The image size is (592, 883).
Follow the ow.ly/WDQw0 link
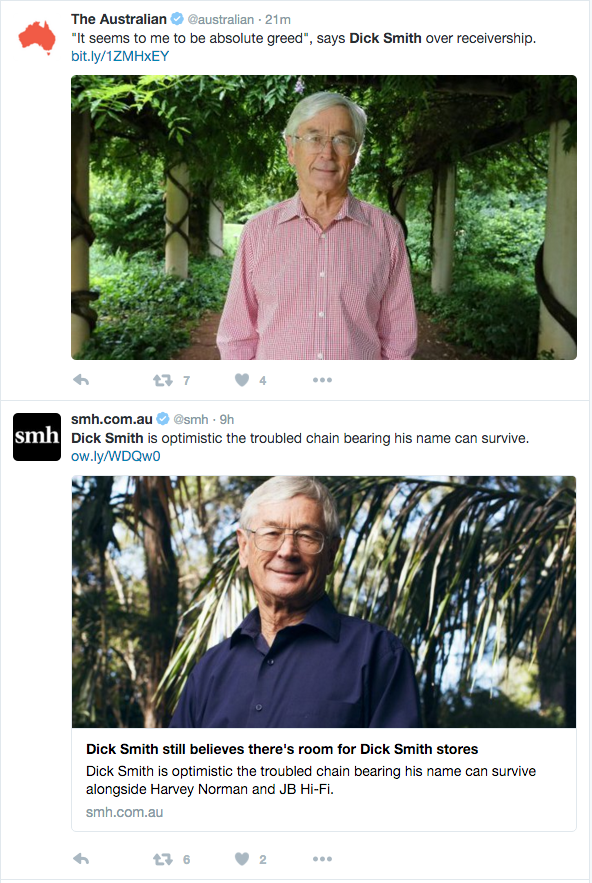(x=115, y=456)
